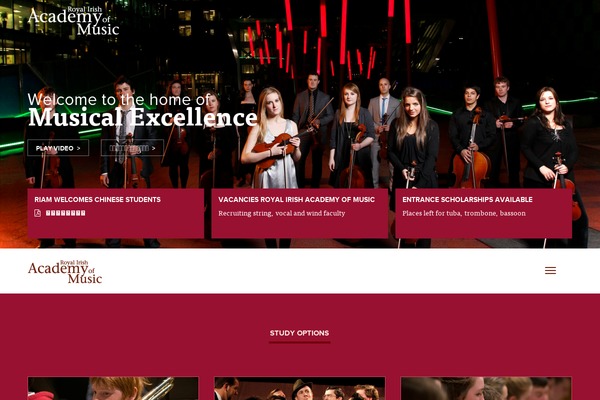Open Entrance Scholarships Available heading
600x400 pixels.
pyautogui.click(x=467, y=199)
